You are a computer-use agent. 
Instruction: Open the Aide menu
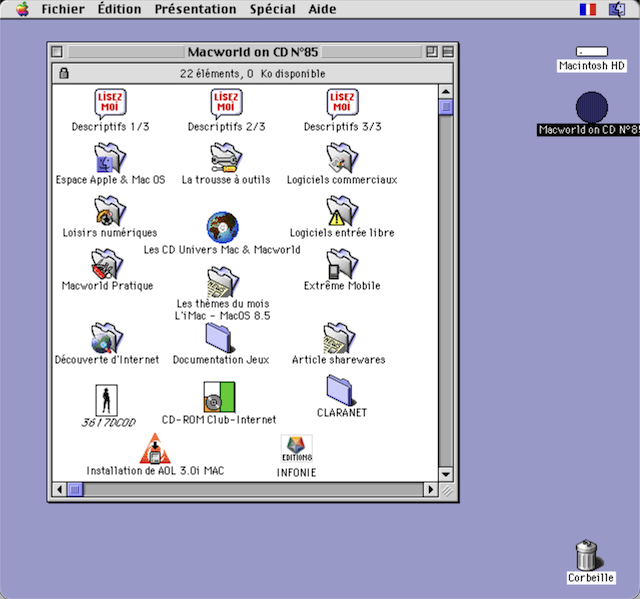(x=322, y=9)
